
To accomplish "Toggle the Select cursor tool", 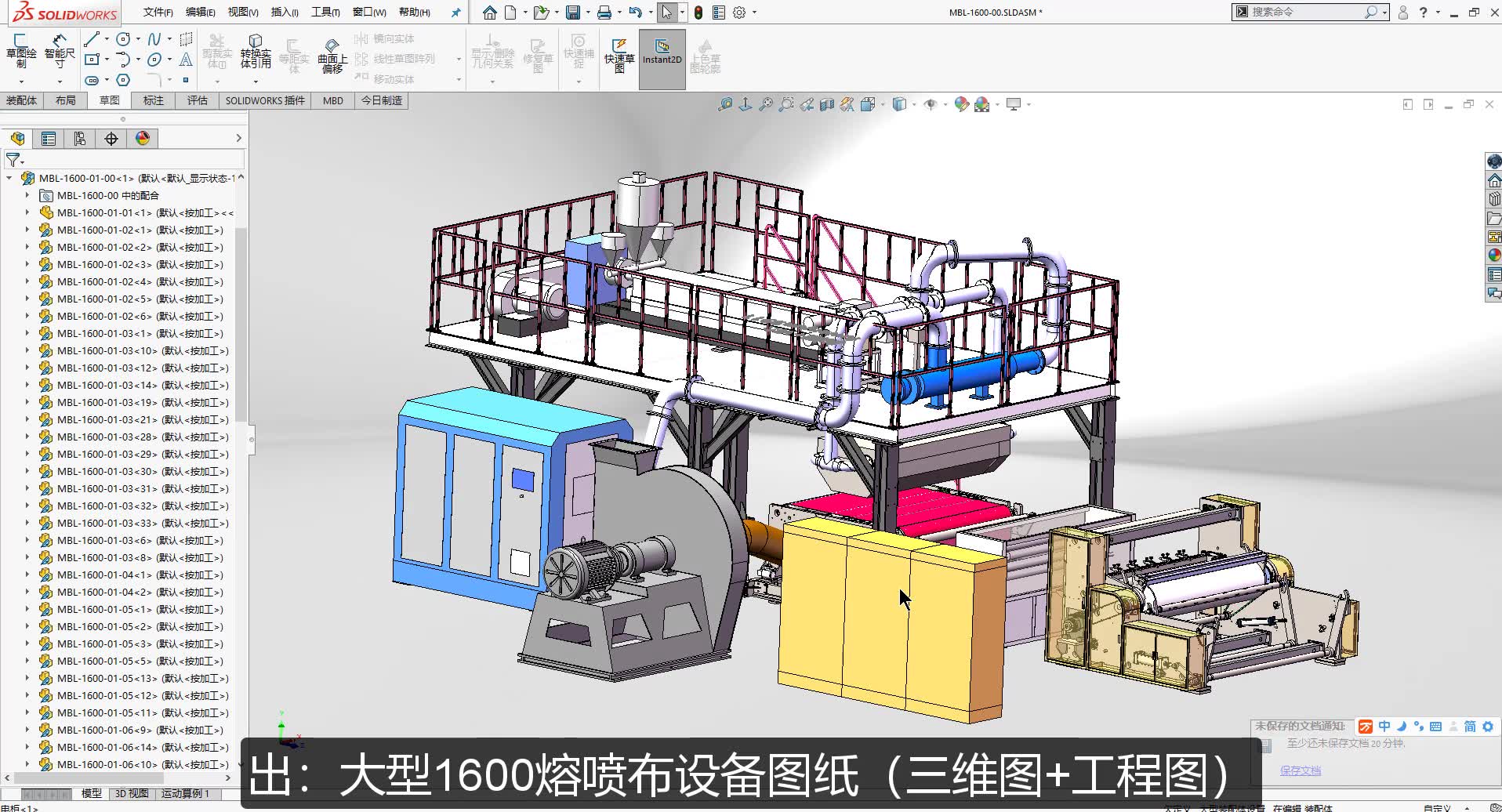I will 666,13.
